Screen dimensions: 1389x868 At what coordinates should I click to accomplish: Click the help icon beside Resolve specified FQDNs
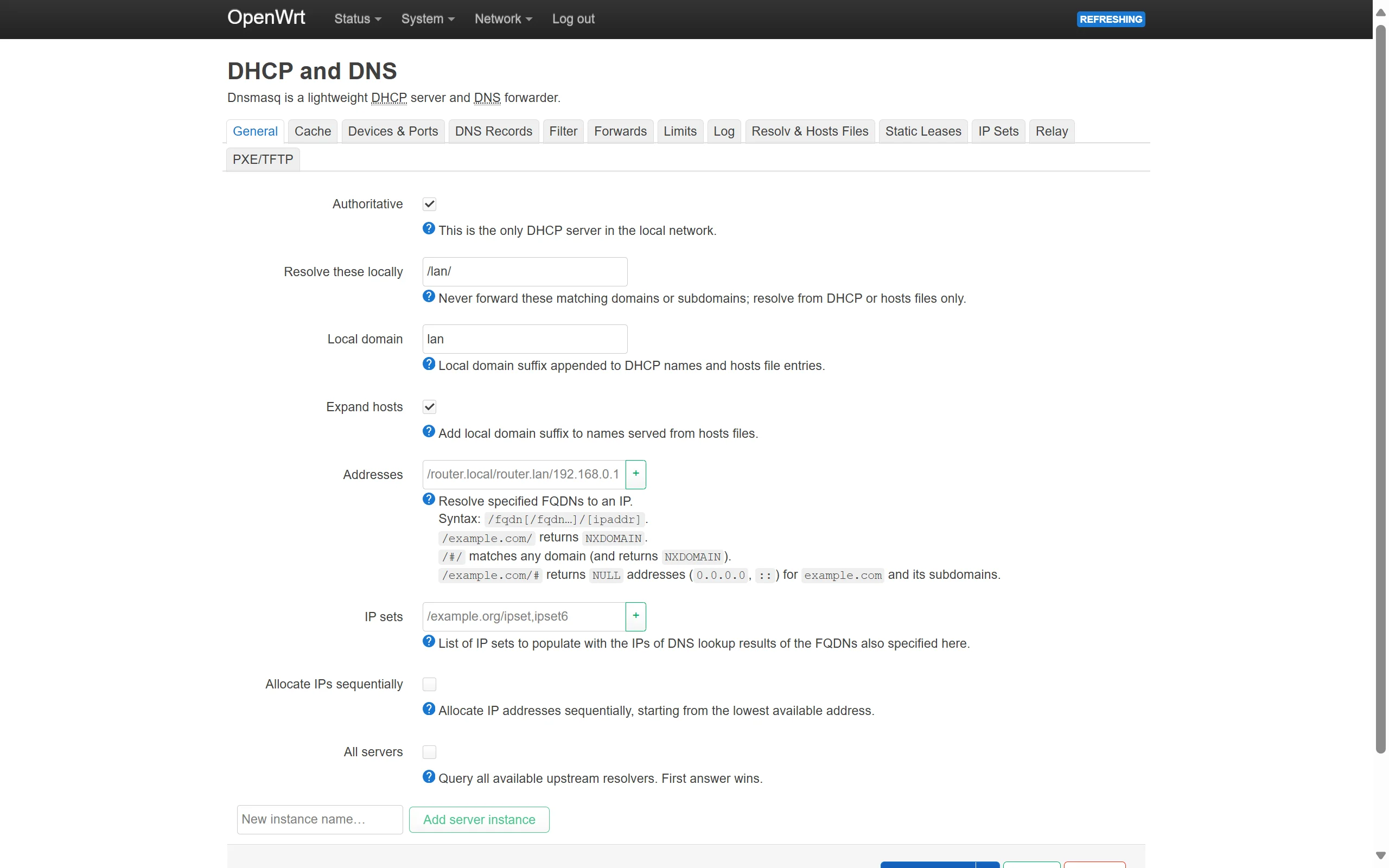429,499
